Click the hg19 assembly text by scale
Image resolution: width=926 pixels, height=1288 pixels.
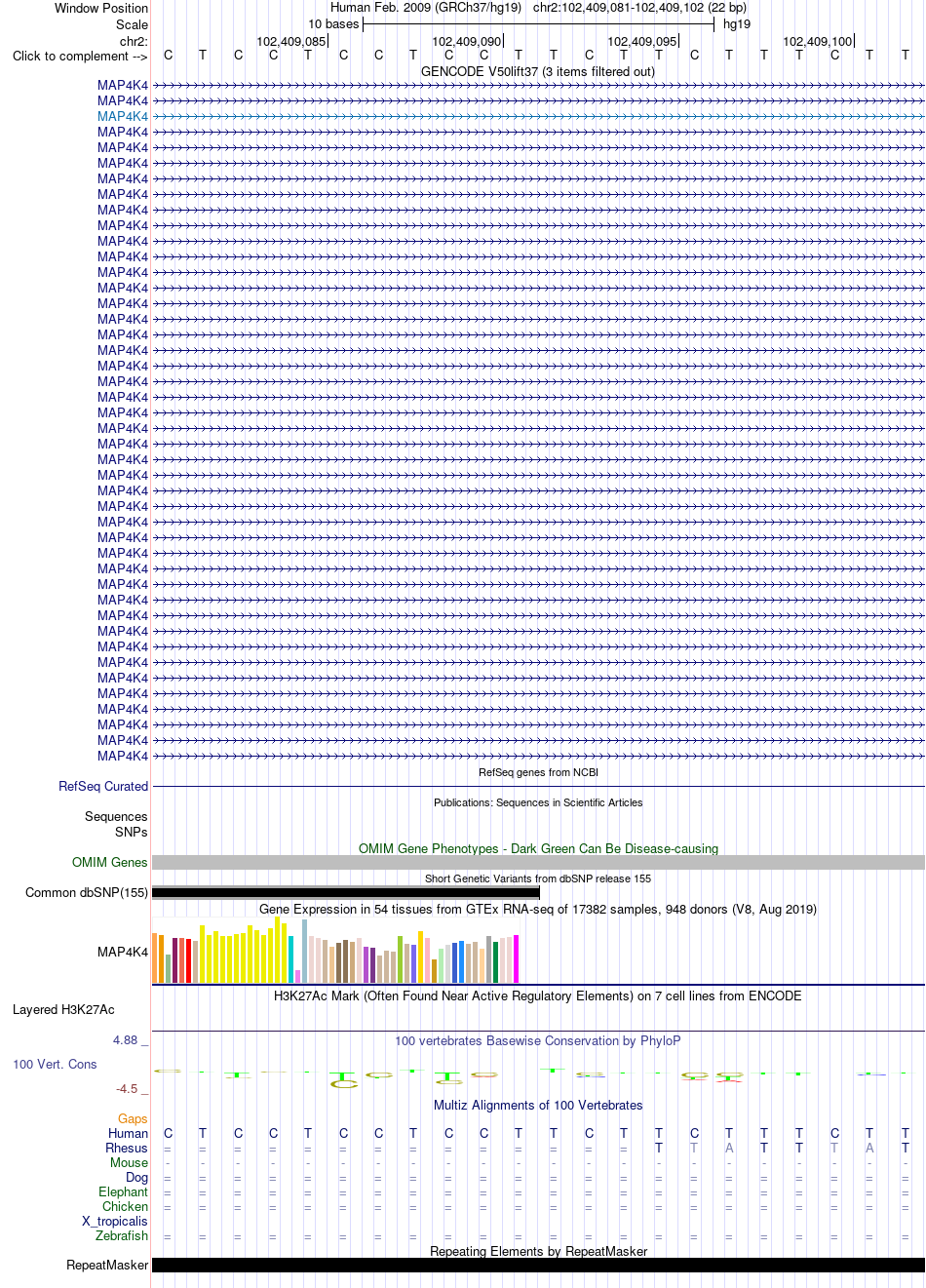point(737,23)
